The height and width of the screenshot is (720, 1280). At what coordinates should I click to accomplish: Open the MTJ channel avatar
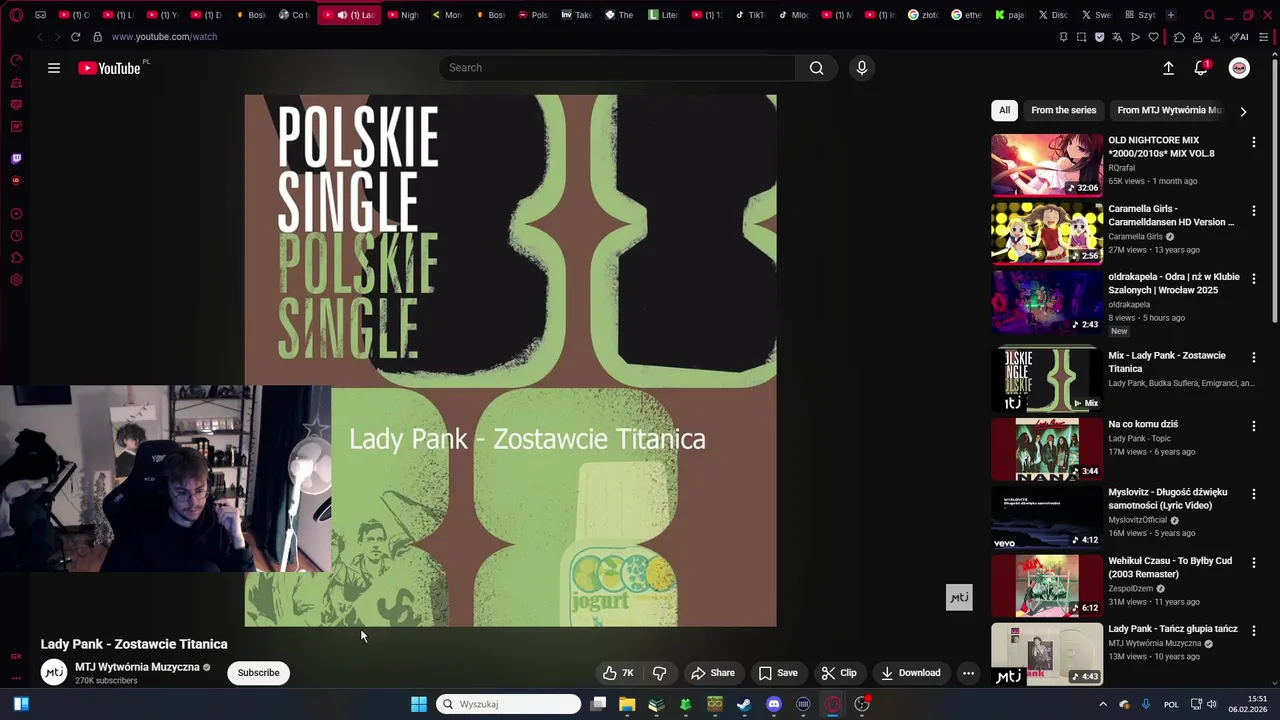54,673
